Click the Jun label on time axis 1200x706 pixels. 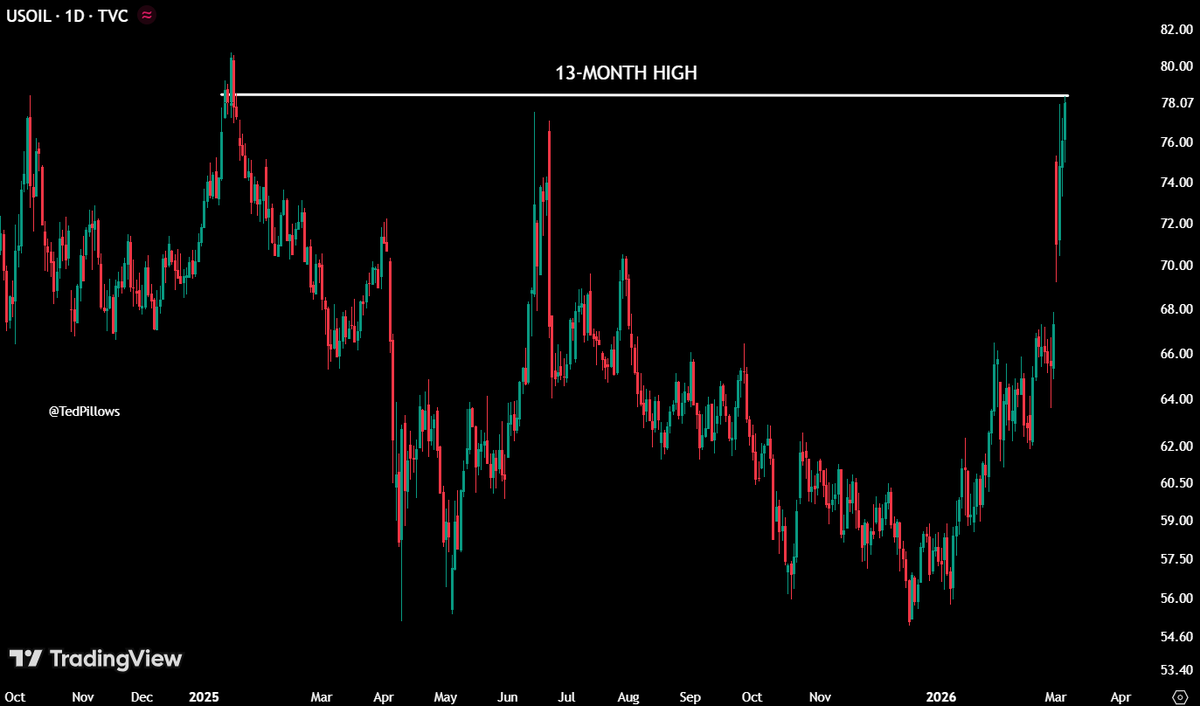(507, 696)
